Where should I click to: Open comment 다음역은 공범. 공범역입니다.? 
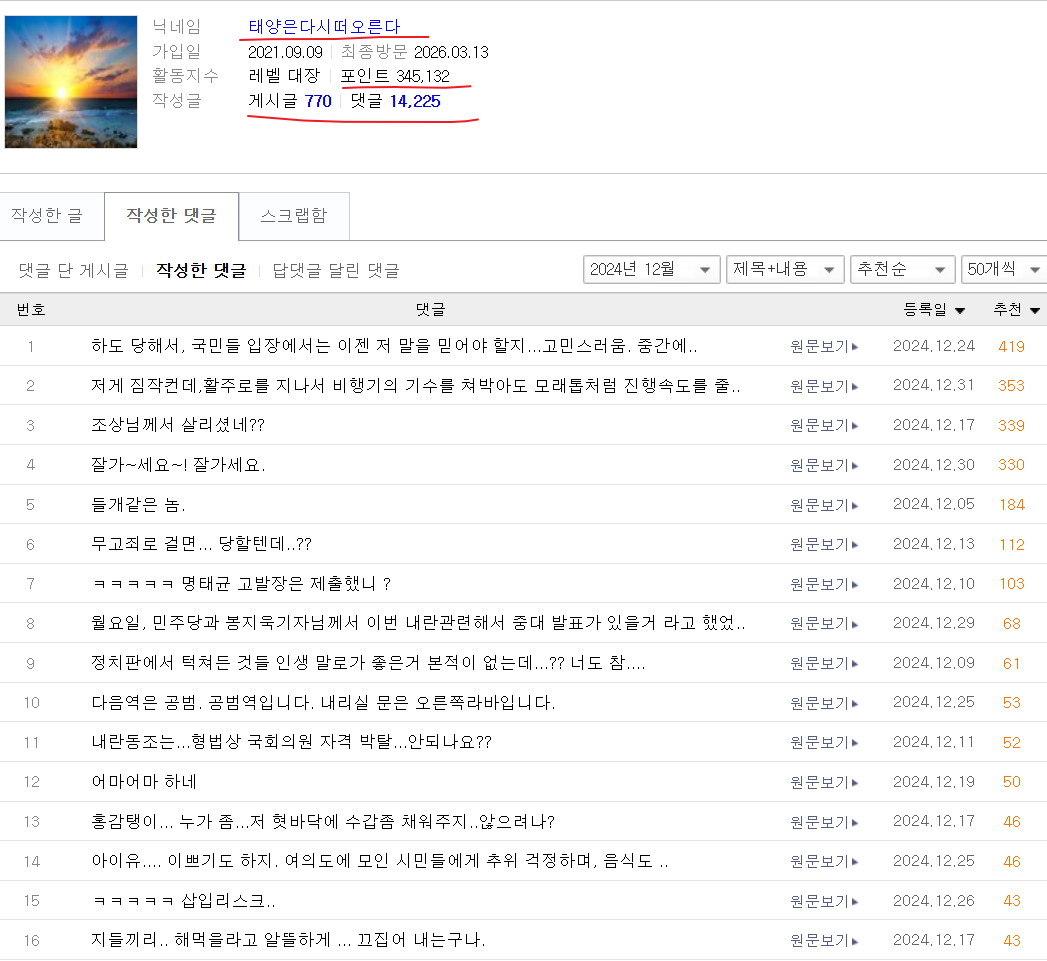(x=323, y=703)
